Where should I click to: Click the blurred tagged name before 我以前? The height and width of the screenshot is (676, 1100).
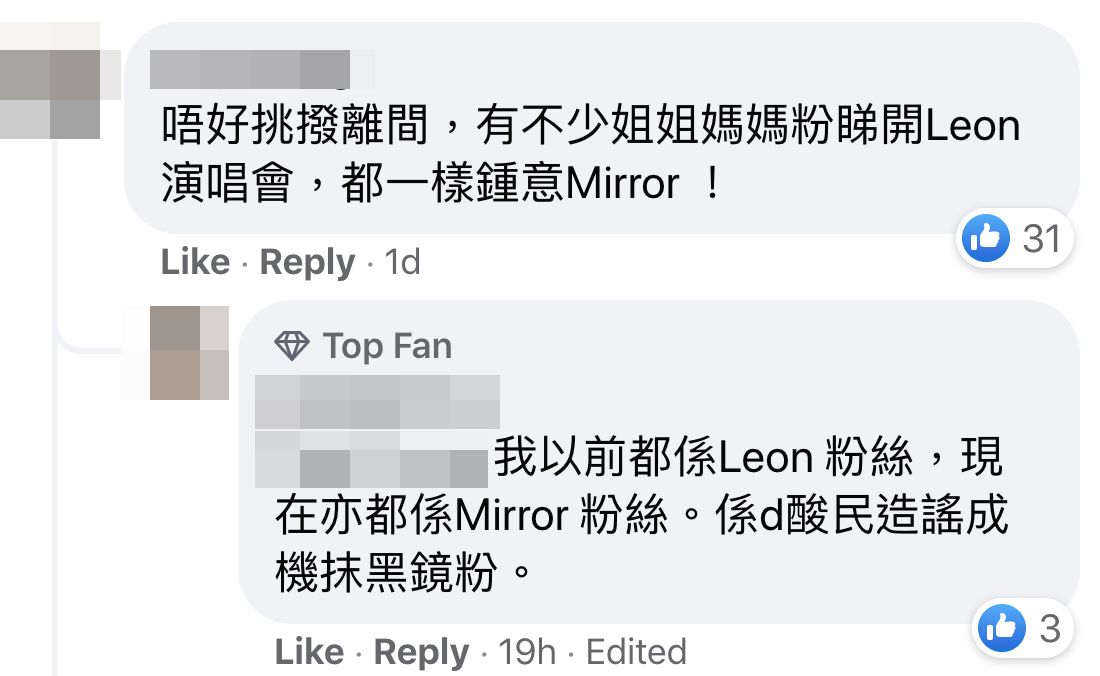[x=372, y=458]
